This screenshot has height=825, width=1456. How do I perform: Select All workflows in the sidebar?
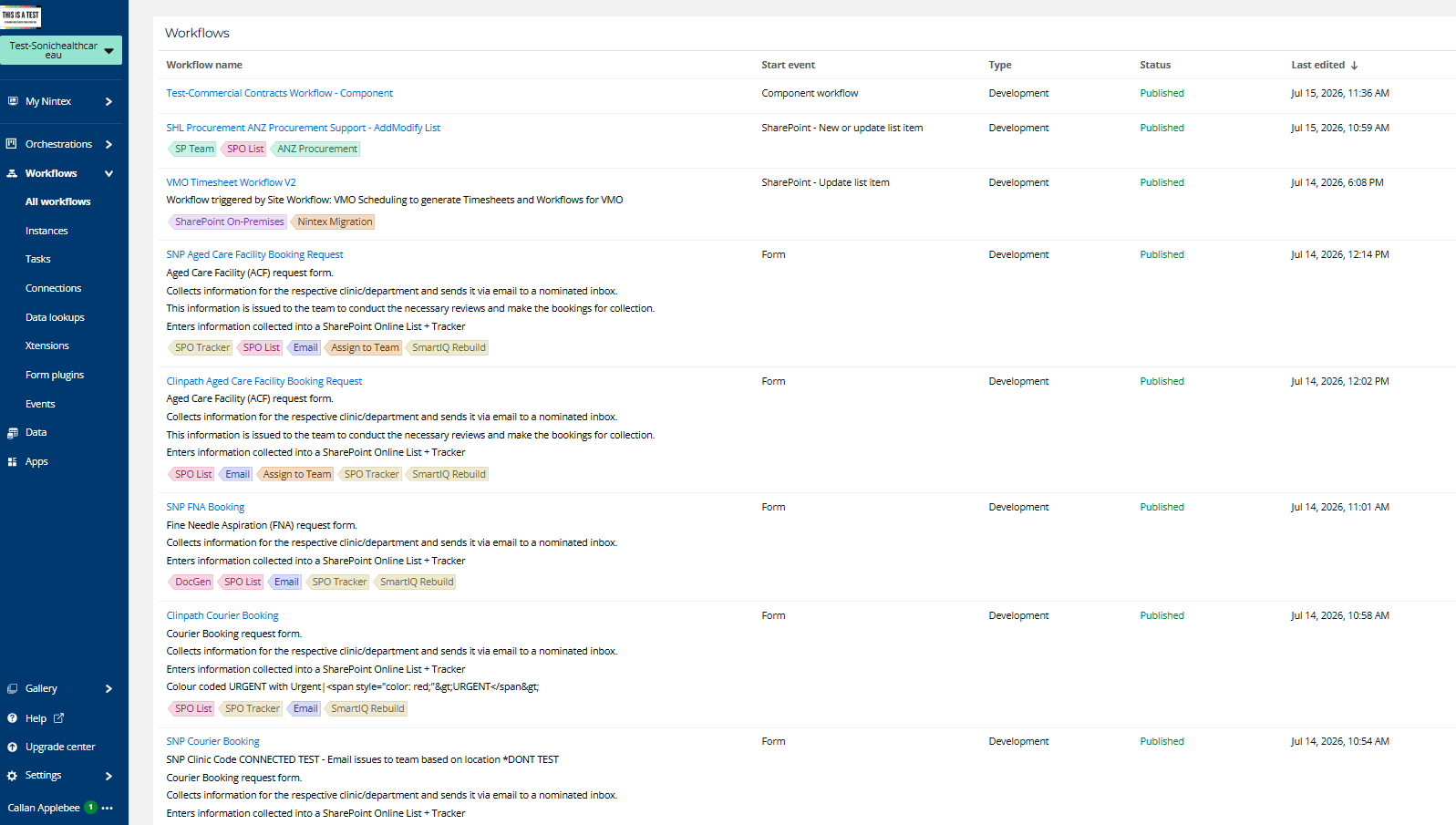click(x=58, y=202)
